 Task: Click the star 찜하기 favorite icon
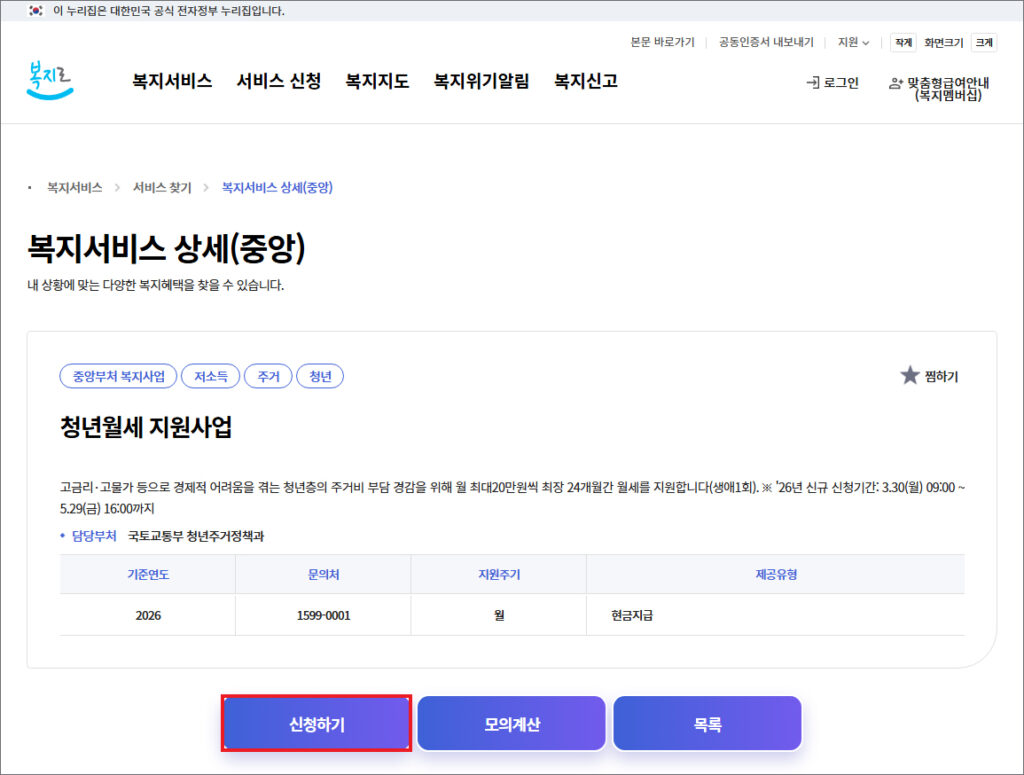[909, 376]
